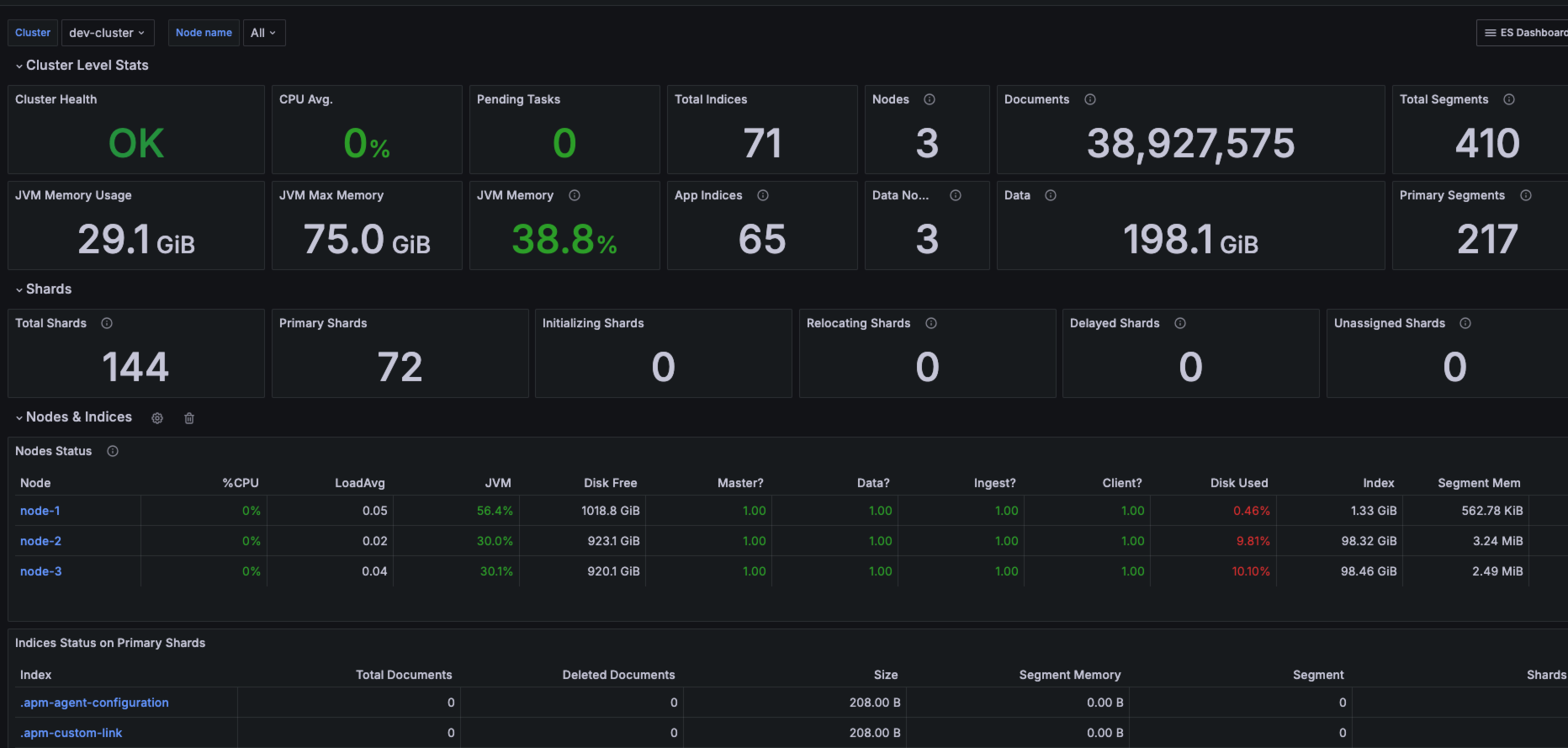Viewport: 1568px width, 748px height.
Task: Select node-1 disk free 1018.8 GiB
Action: click(611, 511)
